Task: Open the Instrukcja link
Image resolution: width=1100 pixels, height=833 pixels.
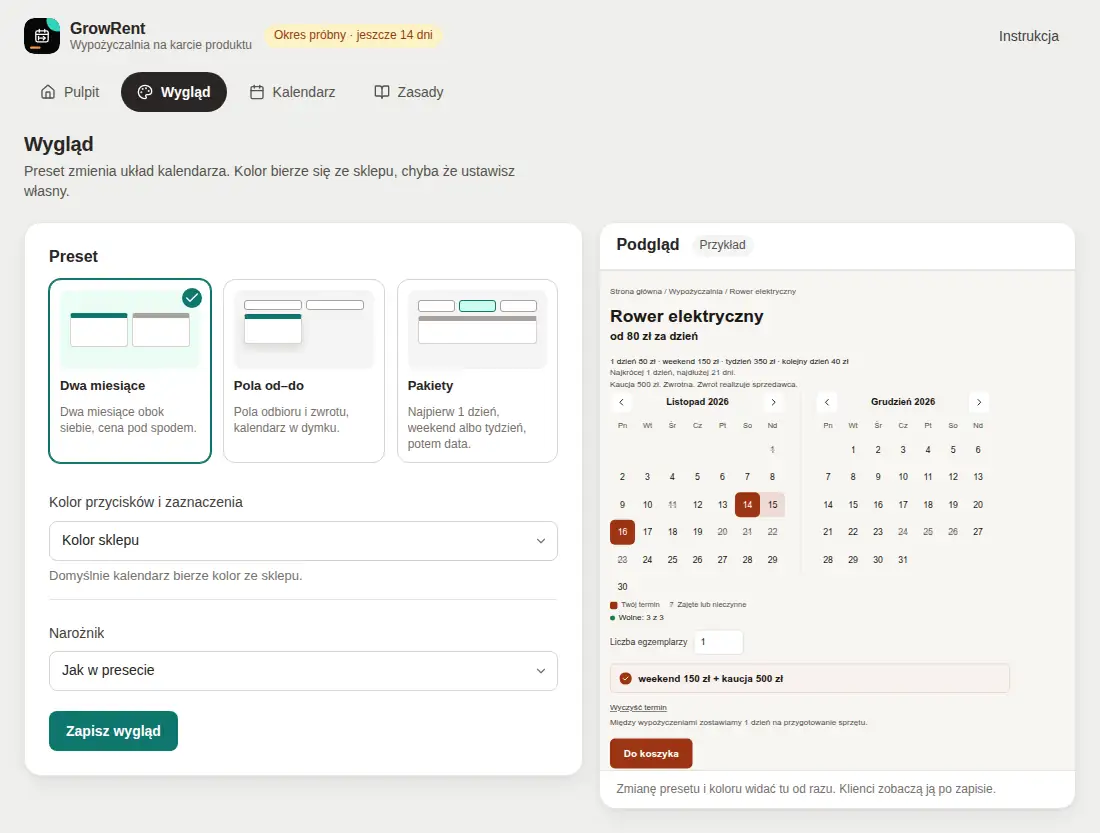Action: pyautogui.click(x=1028, y=36)
